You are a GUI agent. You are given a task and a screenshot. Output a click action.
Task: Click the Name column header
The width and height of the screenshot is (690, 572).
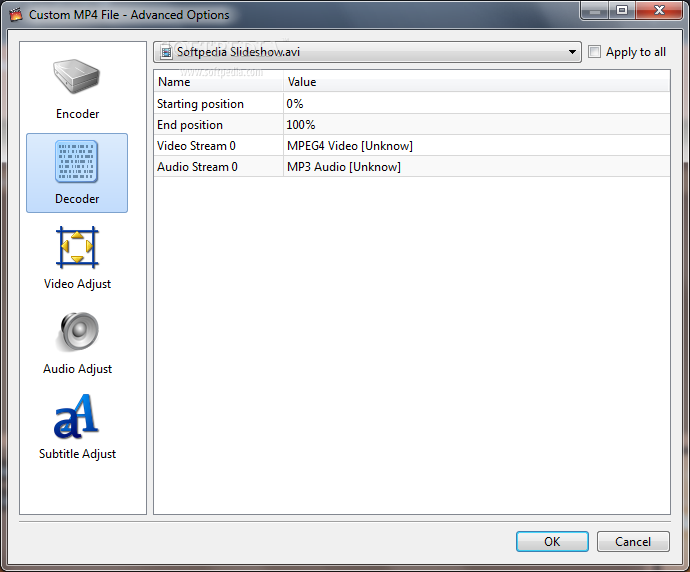coord(219,82)
